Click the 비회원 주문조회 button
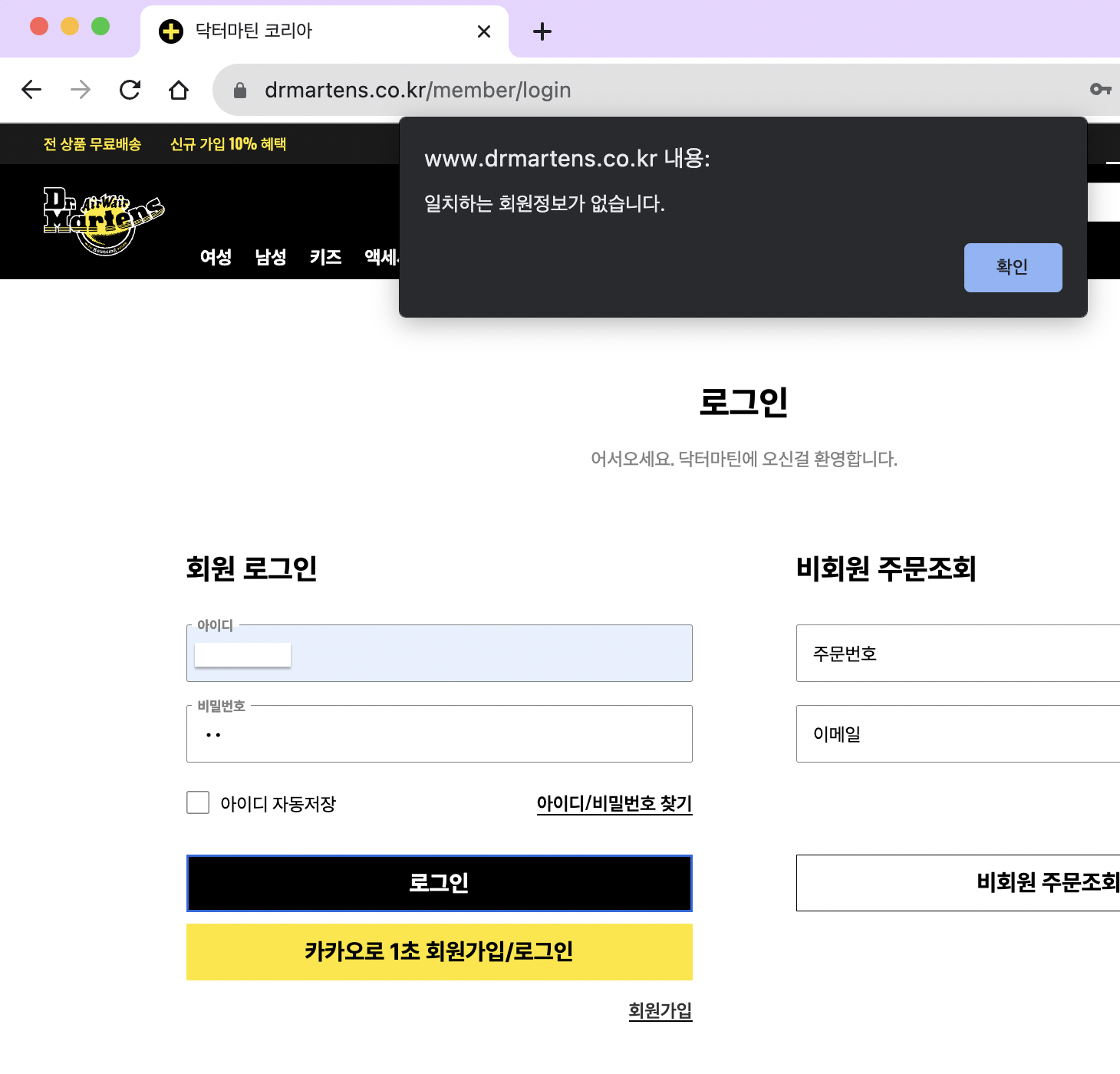The height and width of the screenshot is (1074, 1120). (x=958, y=883)
